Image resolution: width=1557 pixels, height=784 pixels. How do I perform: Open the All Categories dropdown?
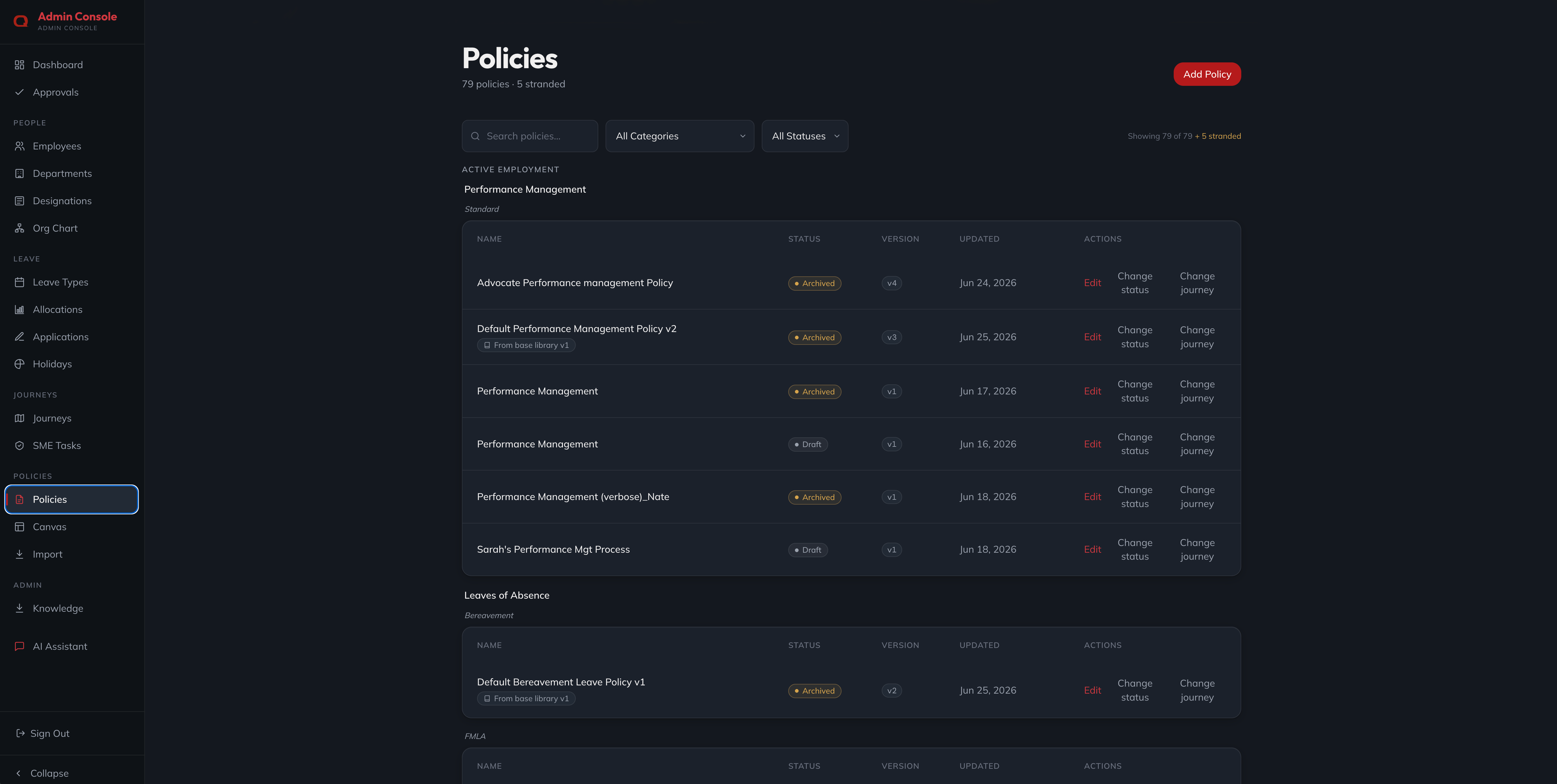point(679,136)
